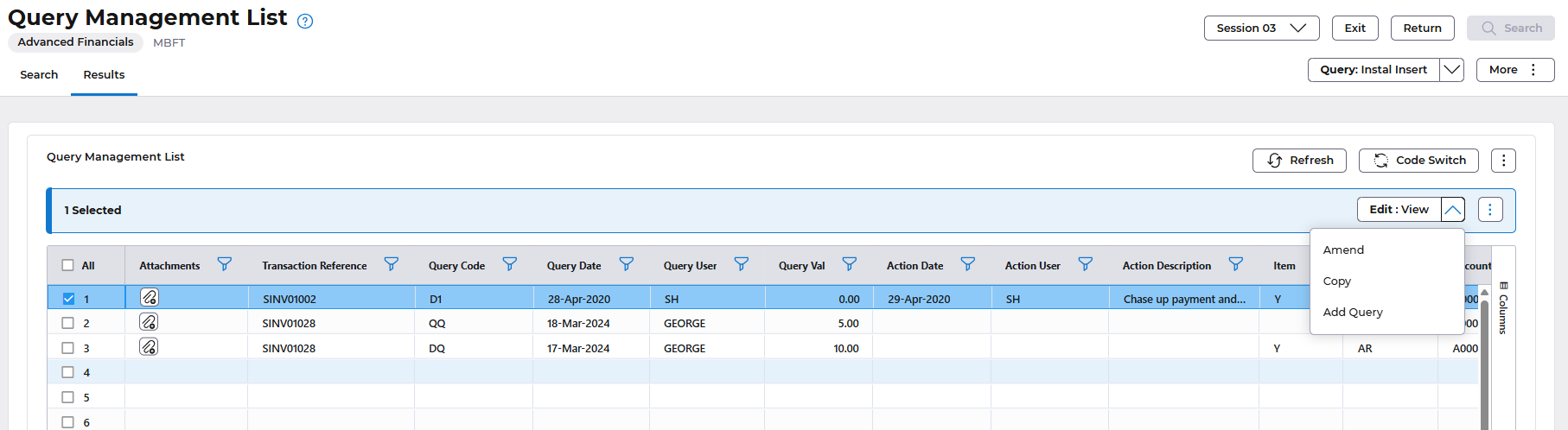Image resolution: width=1568 pixels, height=430 pixels.
Task: Filter the Query Date column
Action: point(627,264)
